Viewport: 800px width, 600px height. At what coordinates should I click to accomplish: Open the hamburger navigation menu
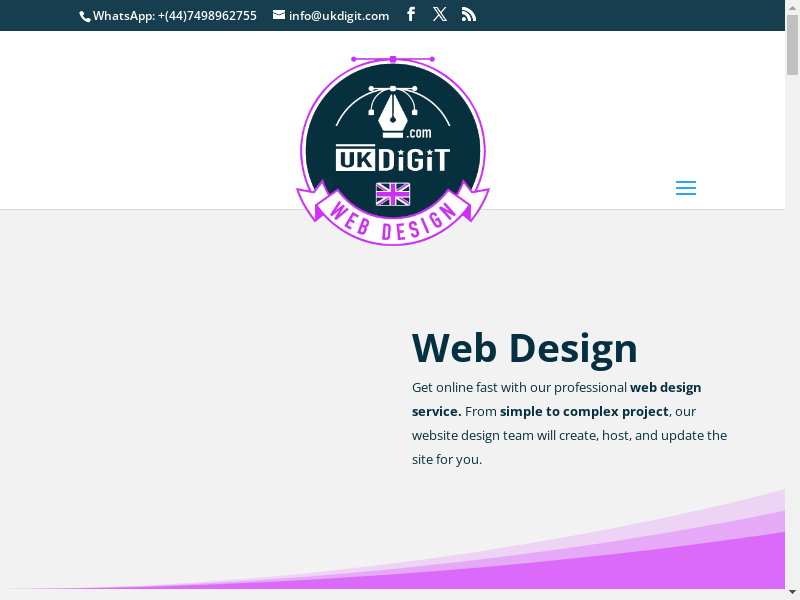coord(685,188)
